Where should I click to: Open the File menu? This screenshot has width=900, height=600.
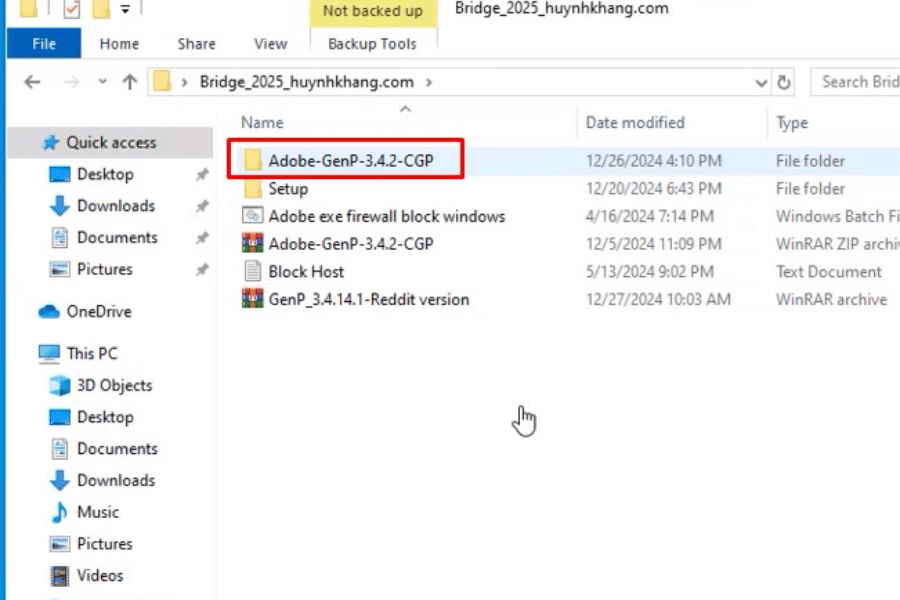click(x=44, y=44)
